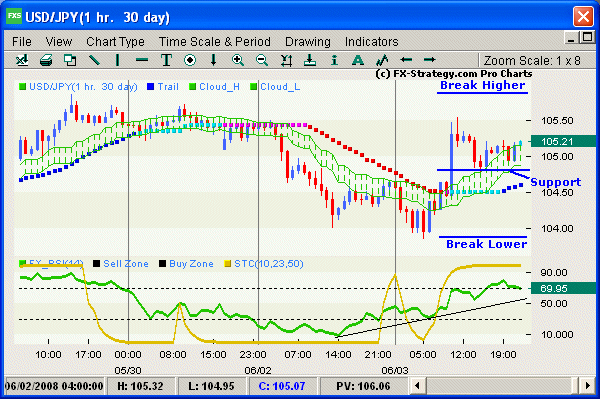Click the Cloud_L legend entry
600x399 pixels.
click(275, 87)
